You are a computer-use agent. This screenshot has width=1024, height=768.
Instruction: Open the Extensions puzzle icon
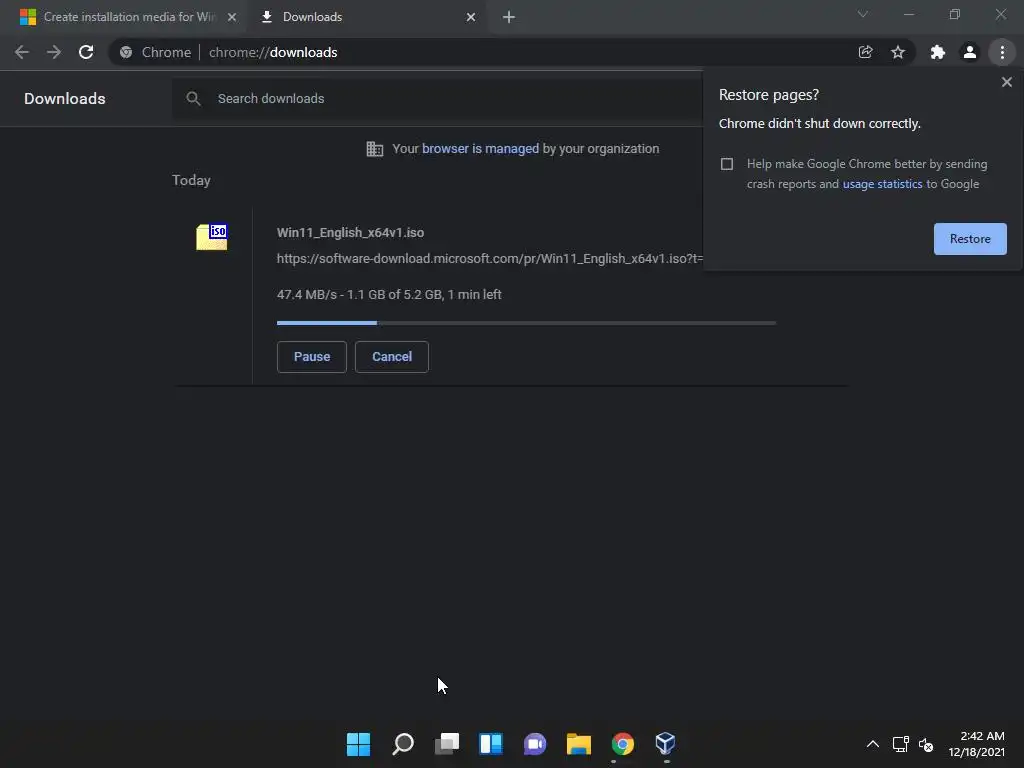pos(938,52)
